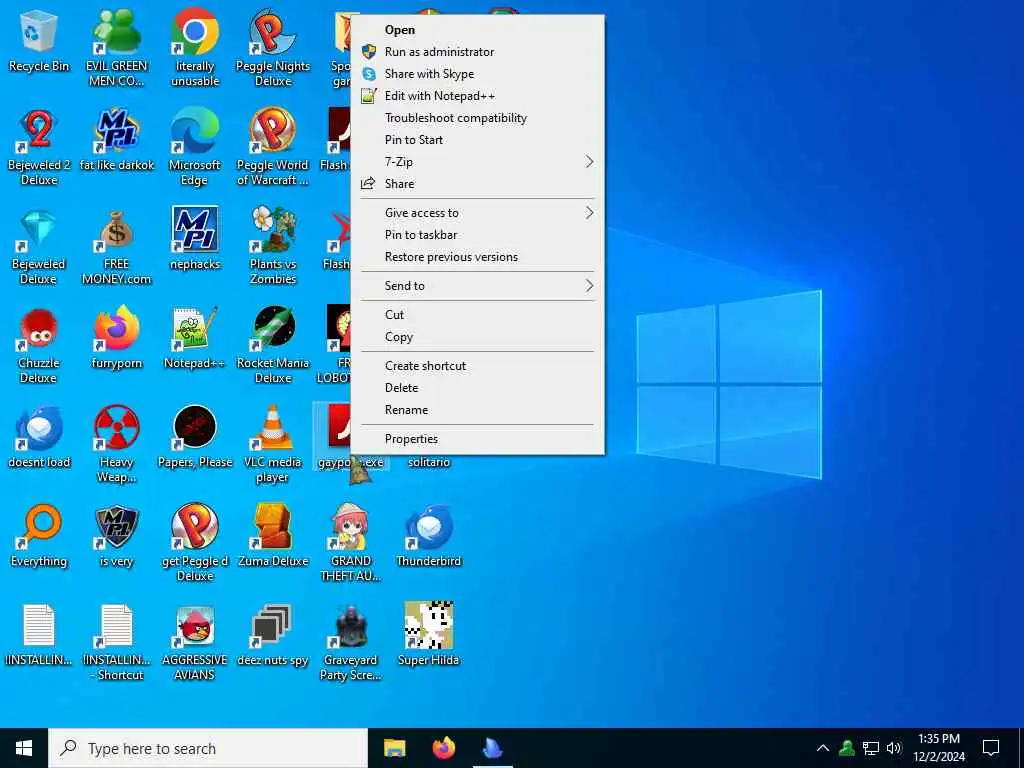Select Plants vs Zombies shortcut
The height and width of the screenshot is (768, 1024).
(273, 247)
